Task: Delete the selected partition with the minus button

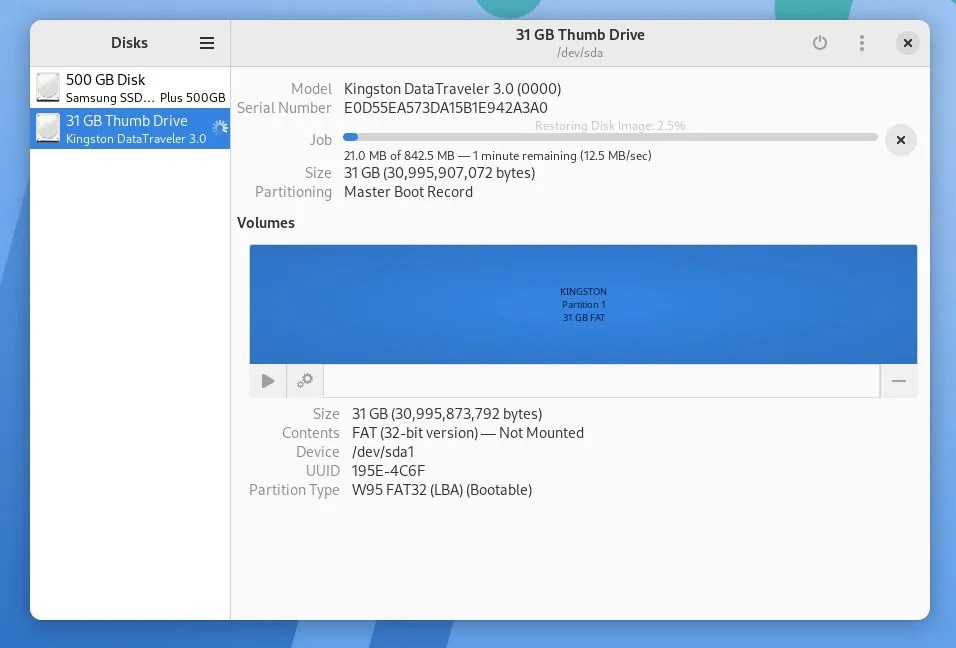Action: 898,380
